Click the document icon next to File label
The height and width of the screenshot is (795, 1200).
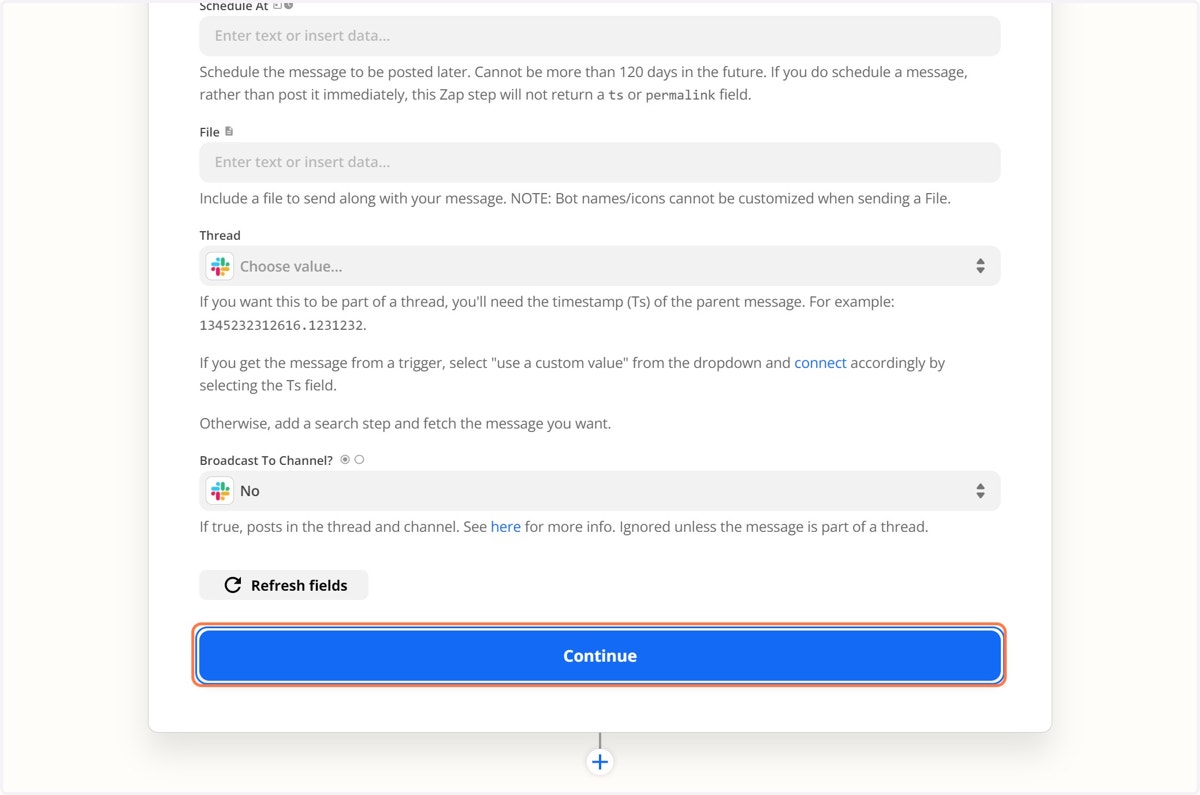click(x=229, y=131)
